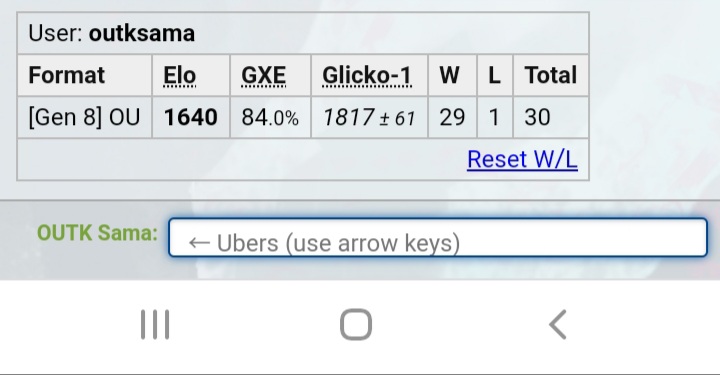The width and height of the screenshot is (720, 375).
Task: Click the wins count 29 cell
Action: point(452,117)
